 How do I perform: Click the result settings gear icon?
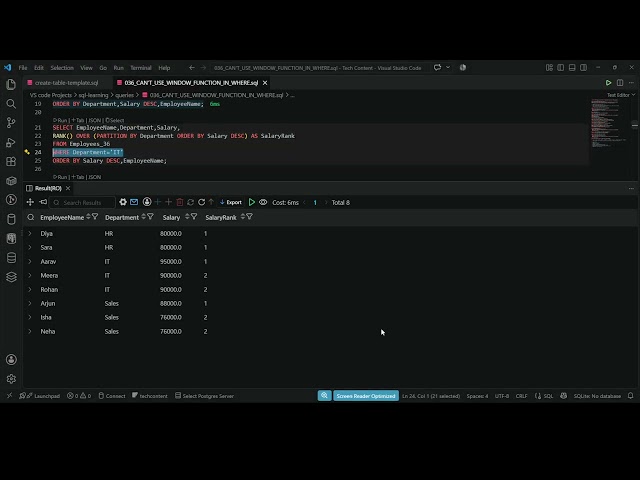click(x=123, y=202)
